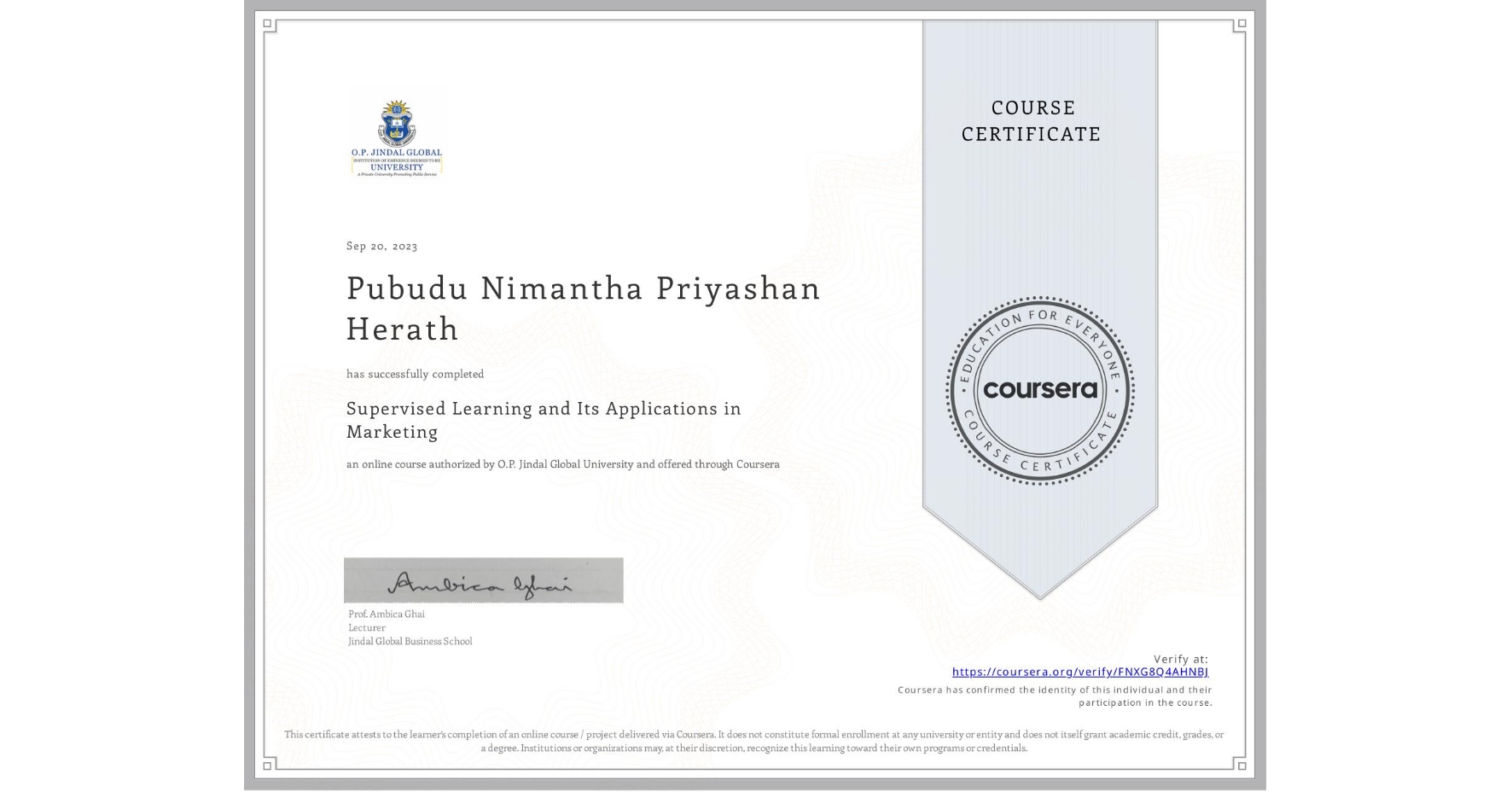
Task: Click 'Jindal Global Business School' text
Action: (410, 641)
